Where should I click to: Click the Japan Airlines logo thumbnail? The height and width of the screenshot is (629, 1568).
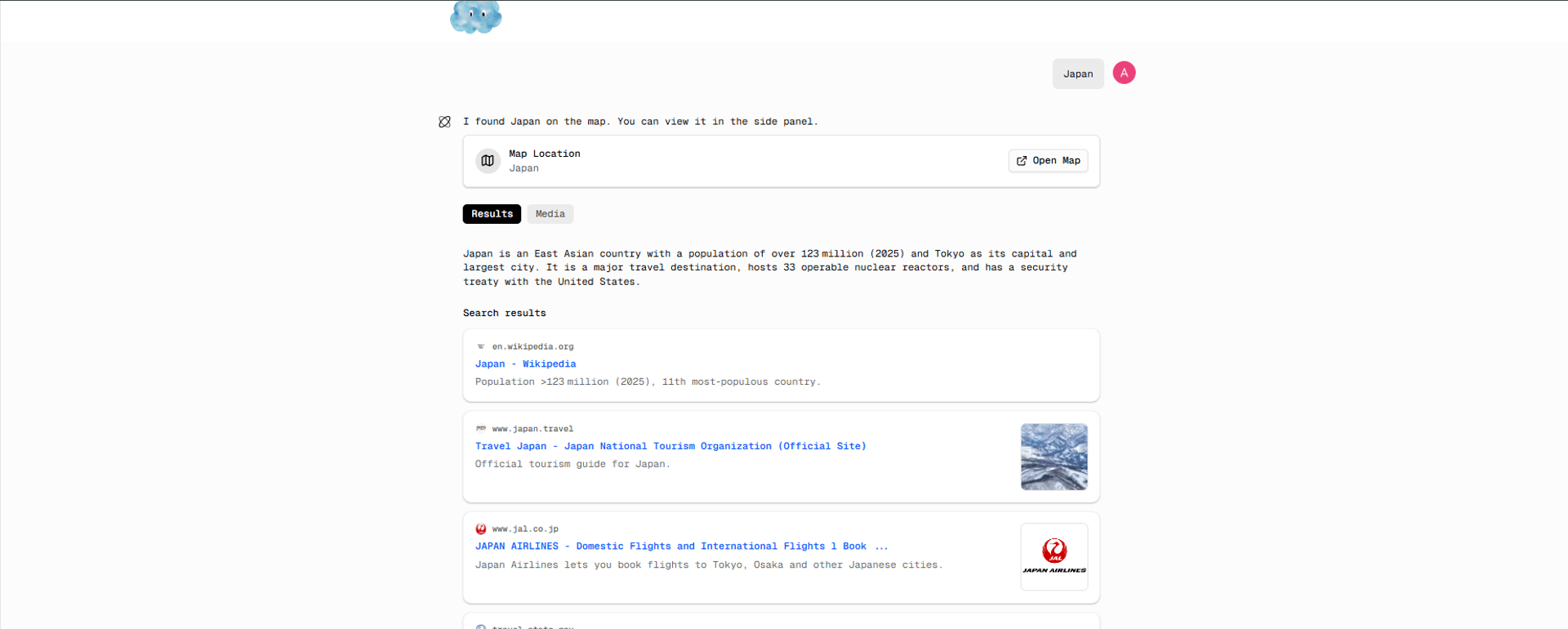1054,557
